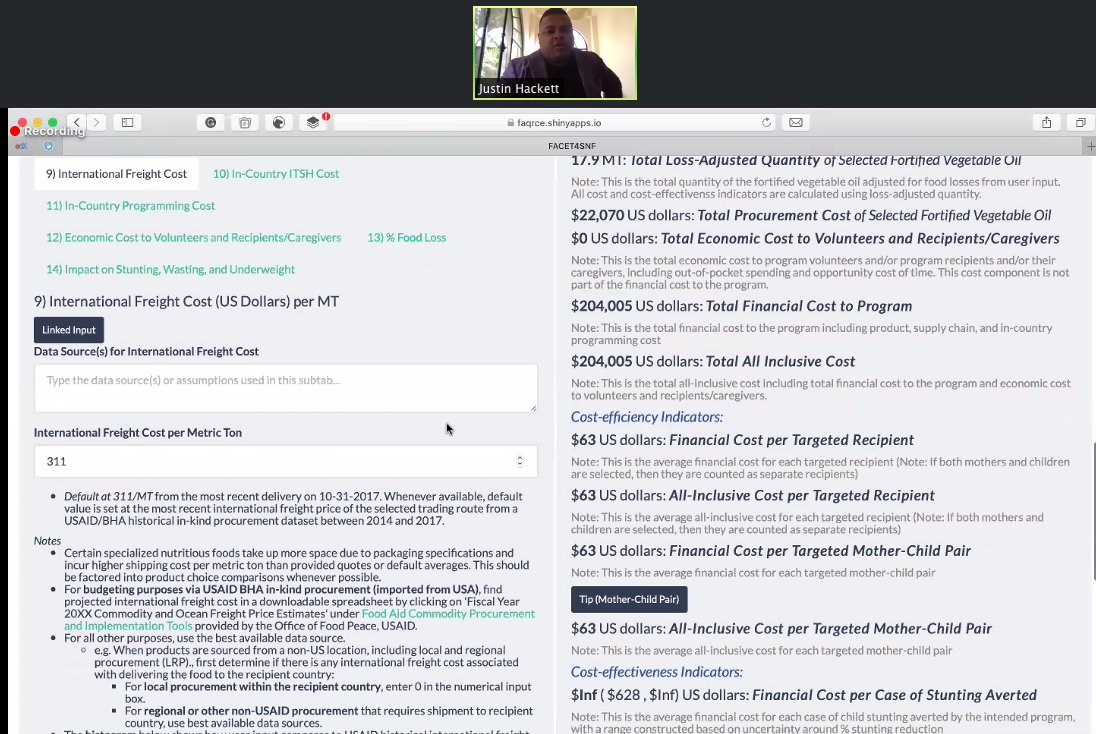This screenshot has height=734, width=1096.
Task: Click the $22,070 Total Procurement Cost line
Action: pyautogui.click(x=811, y=215)
